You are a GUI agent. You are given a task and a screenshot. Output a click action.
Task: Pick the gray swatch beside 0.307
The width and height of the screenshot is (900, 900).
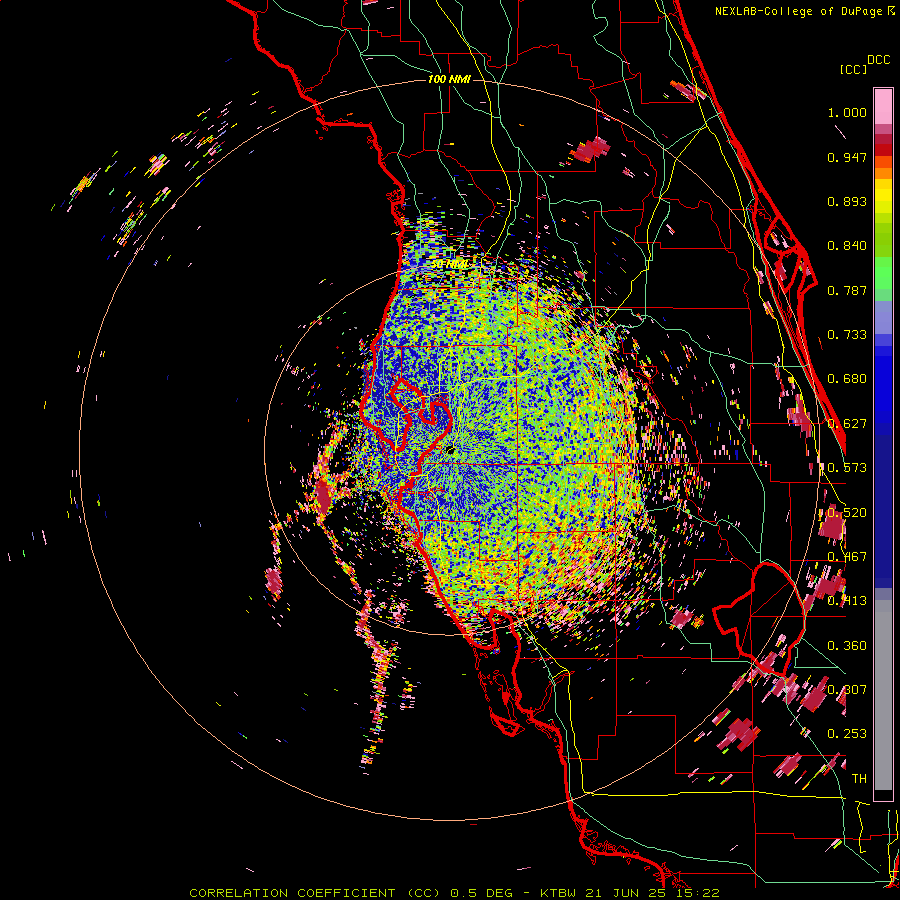pos(883,695)
